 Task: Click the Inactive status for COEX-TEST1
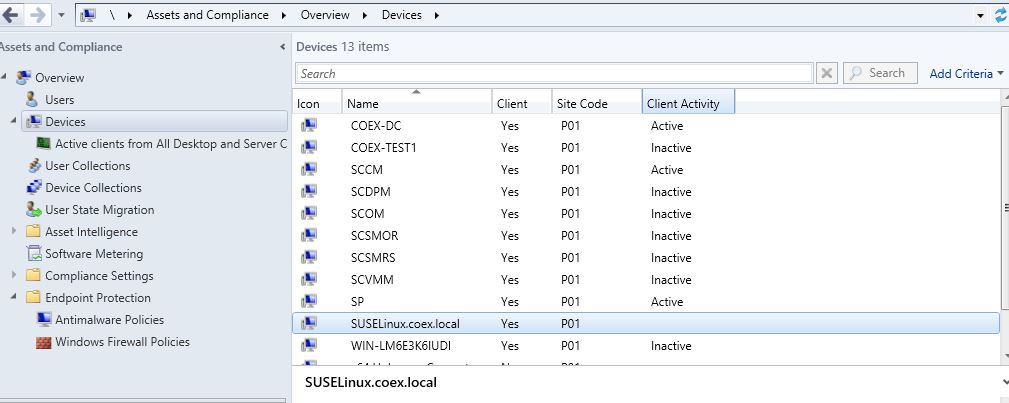point(671,147)
